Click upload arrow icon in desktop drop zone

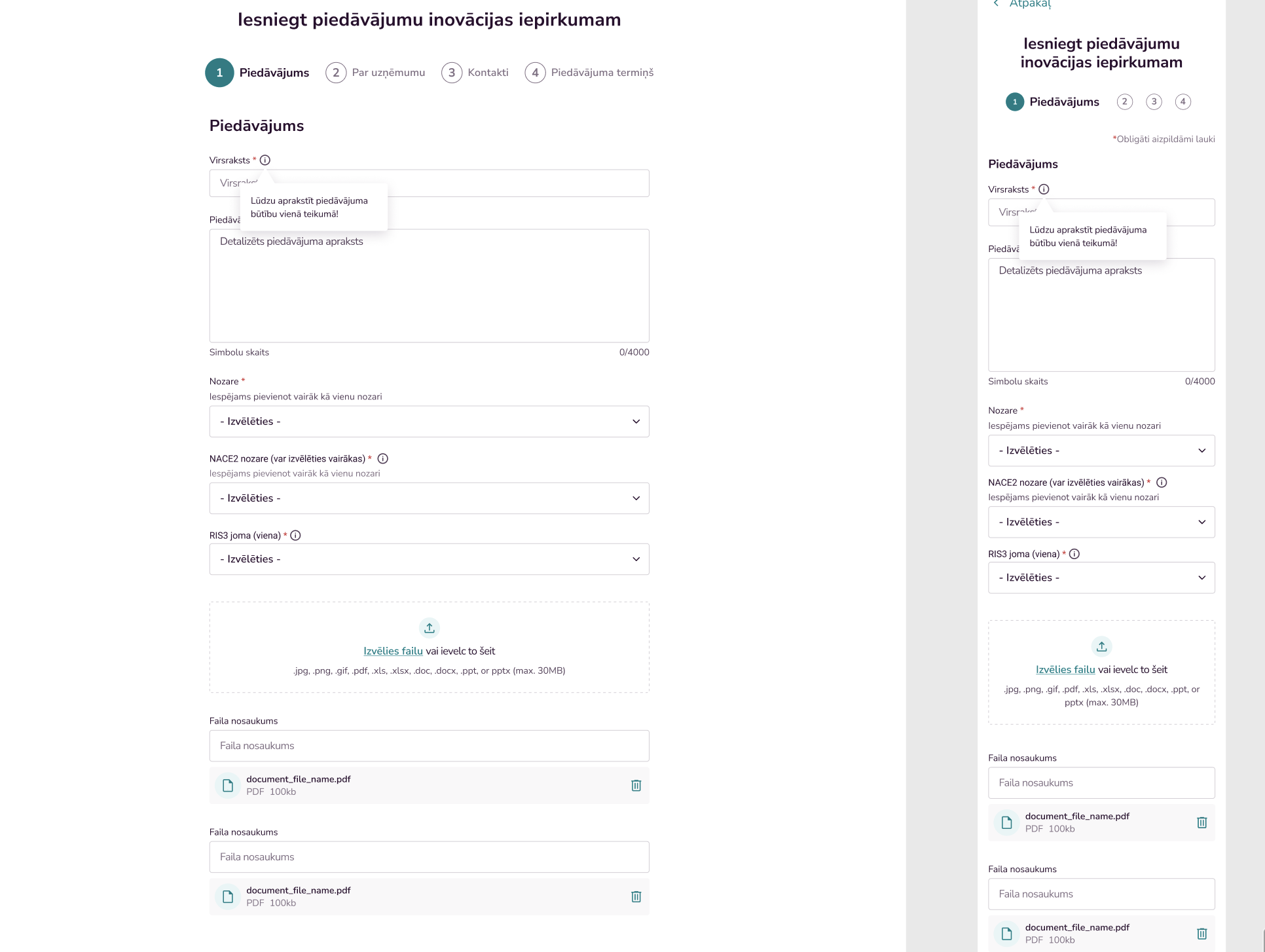pyautogui.click(x=430, y=628)
